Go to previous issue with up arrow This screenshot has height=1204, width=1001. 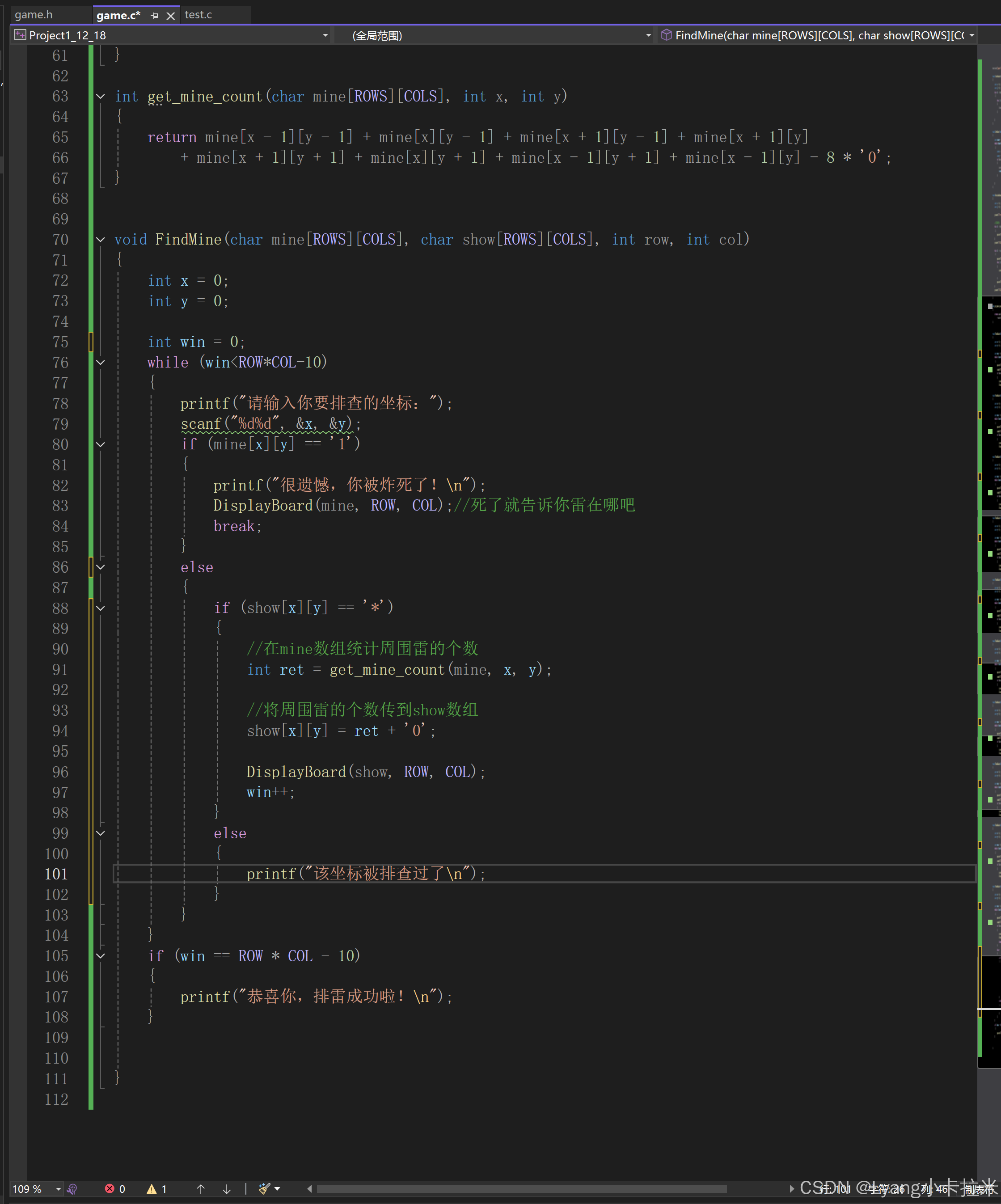tap(201, 1188)
